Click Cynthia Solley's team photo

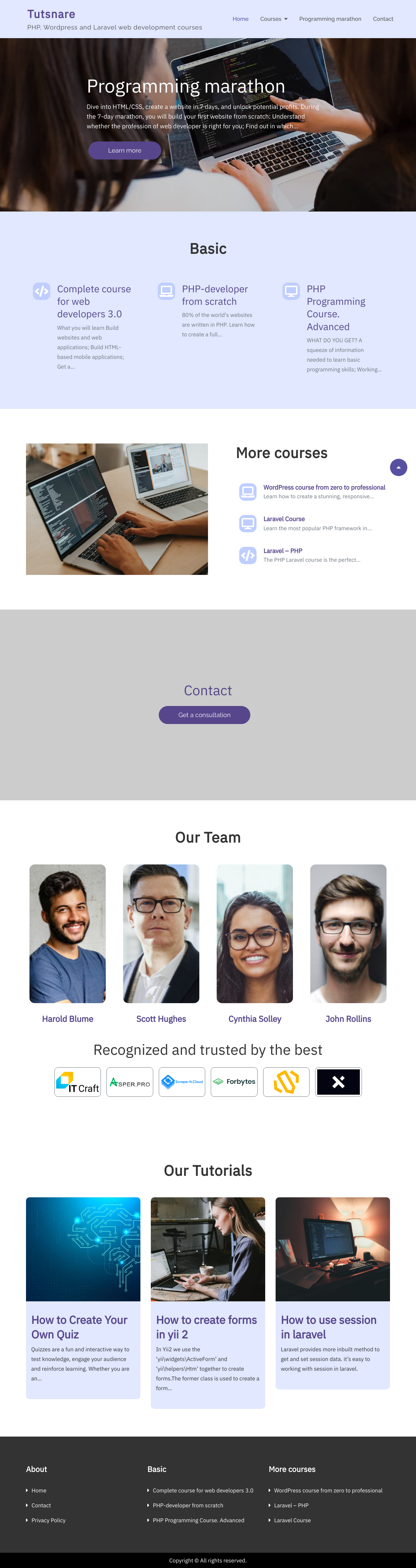[255, 934]
